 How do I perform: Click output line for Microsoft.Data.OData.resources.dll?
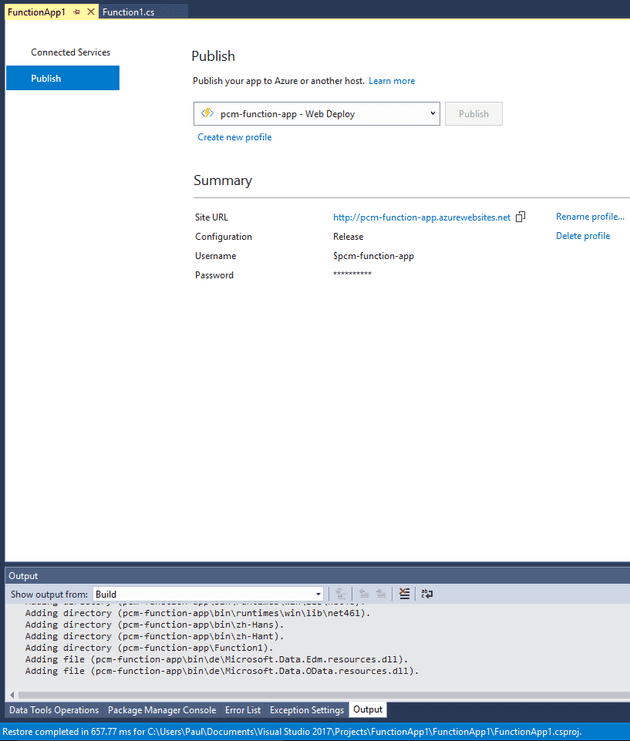pos(222,671)
